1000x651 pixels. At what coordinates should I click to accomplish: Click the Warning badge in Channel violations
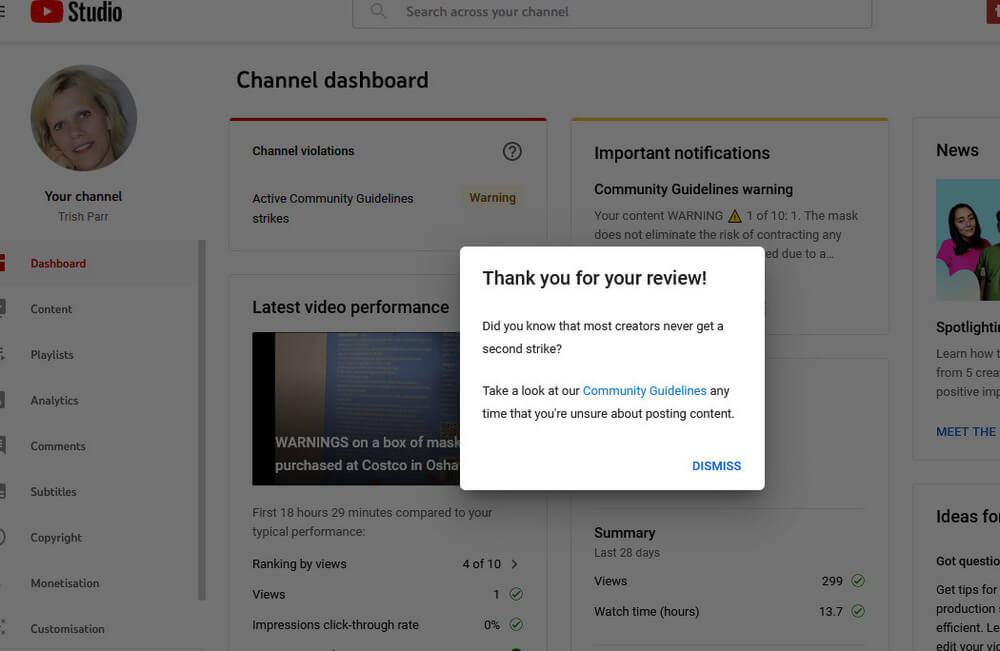[492, 198]
